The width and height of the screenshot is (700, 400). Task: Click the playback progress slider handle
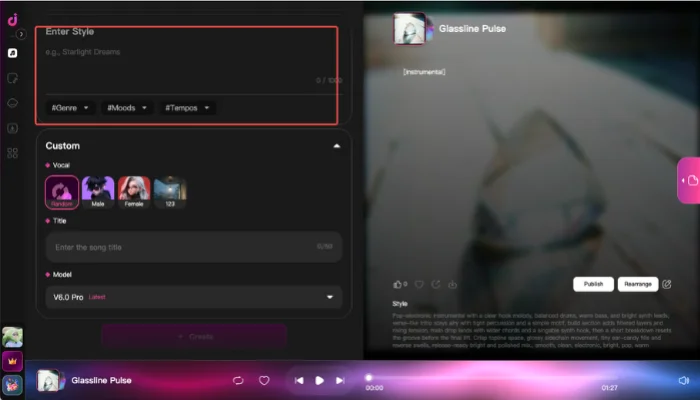[368, 378]
